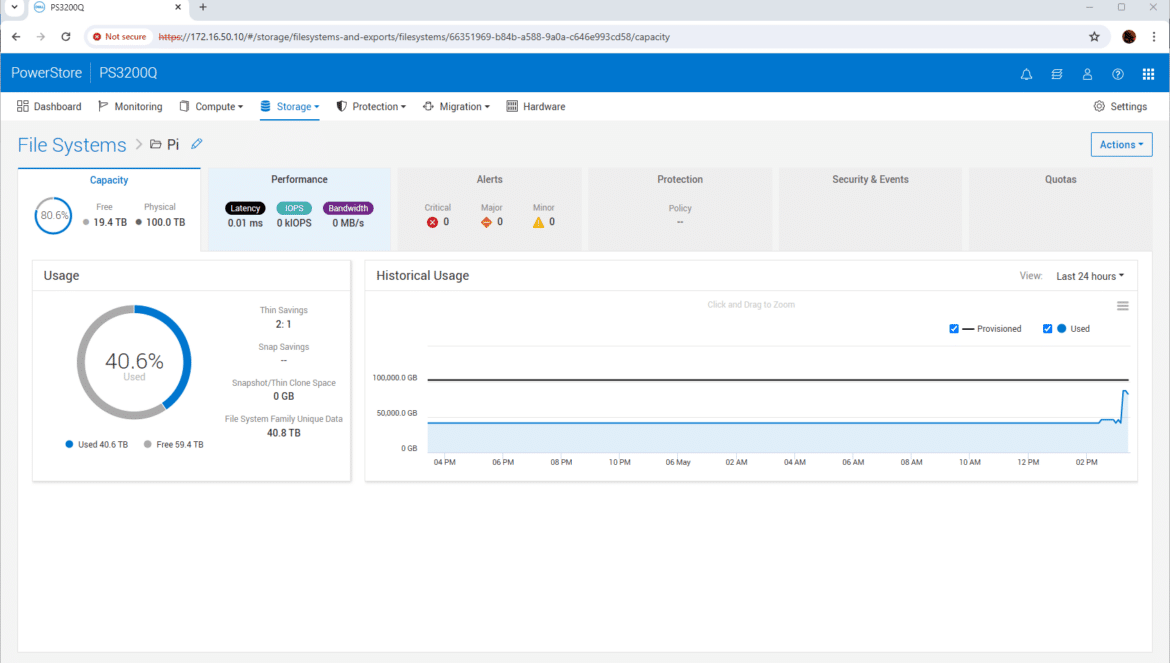Open the help question mark icon

(1118, 74)
